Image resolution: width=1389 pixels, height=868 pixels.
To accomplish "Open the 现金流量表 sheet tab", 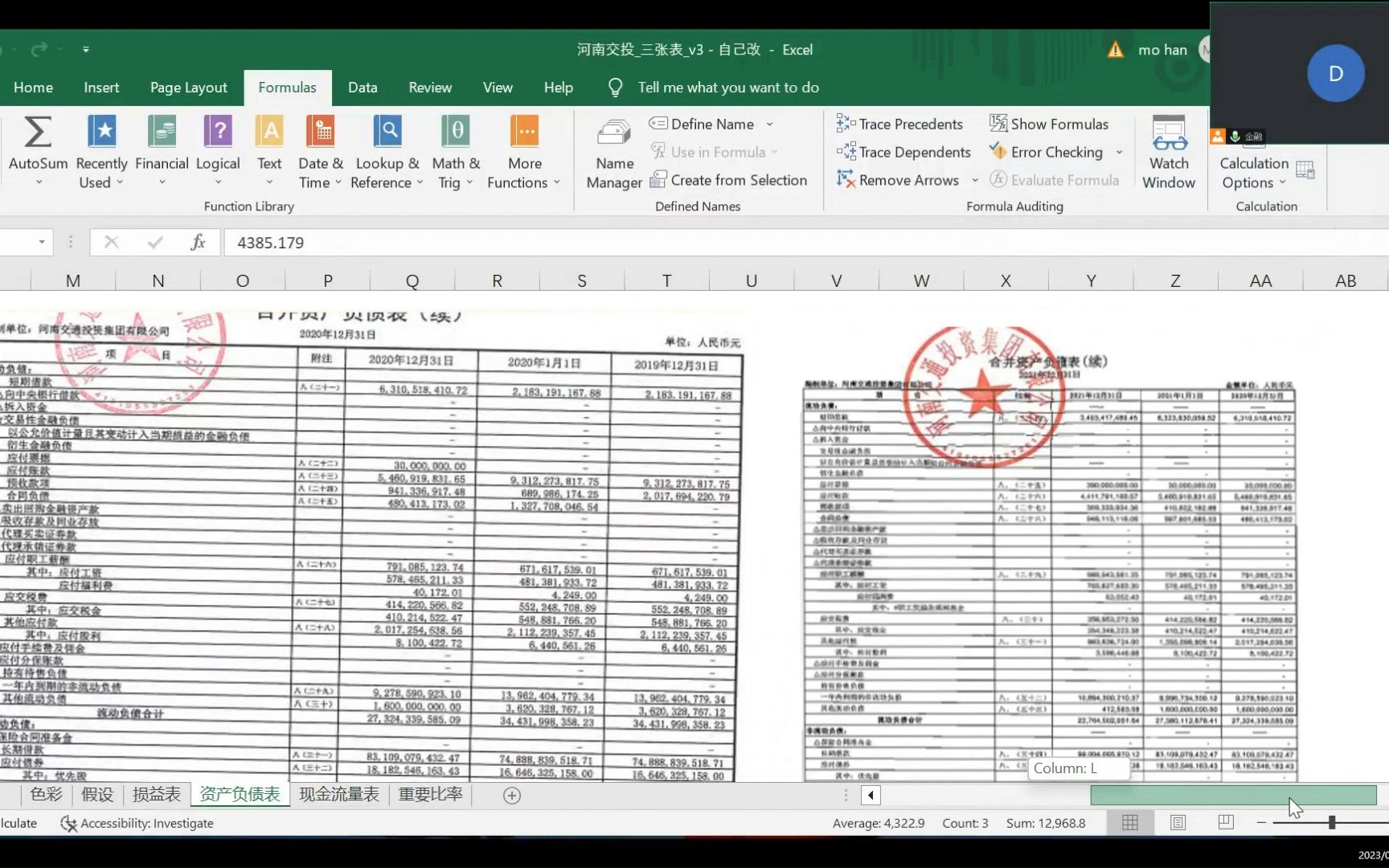I will point(338,794).
